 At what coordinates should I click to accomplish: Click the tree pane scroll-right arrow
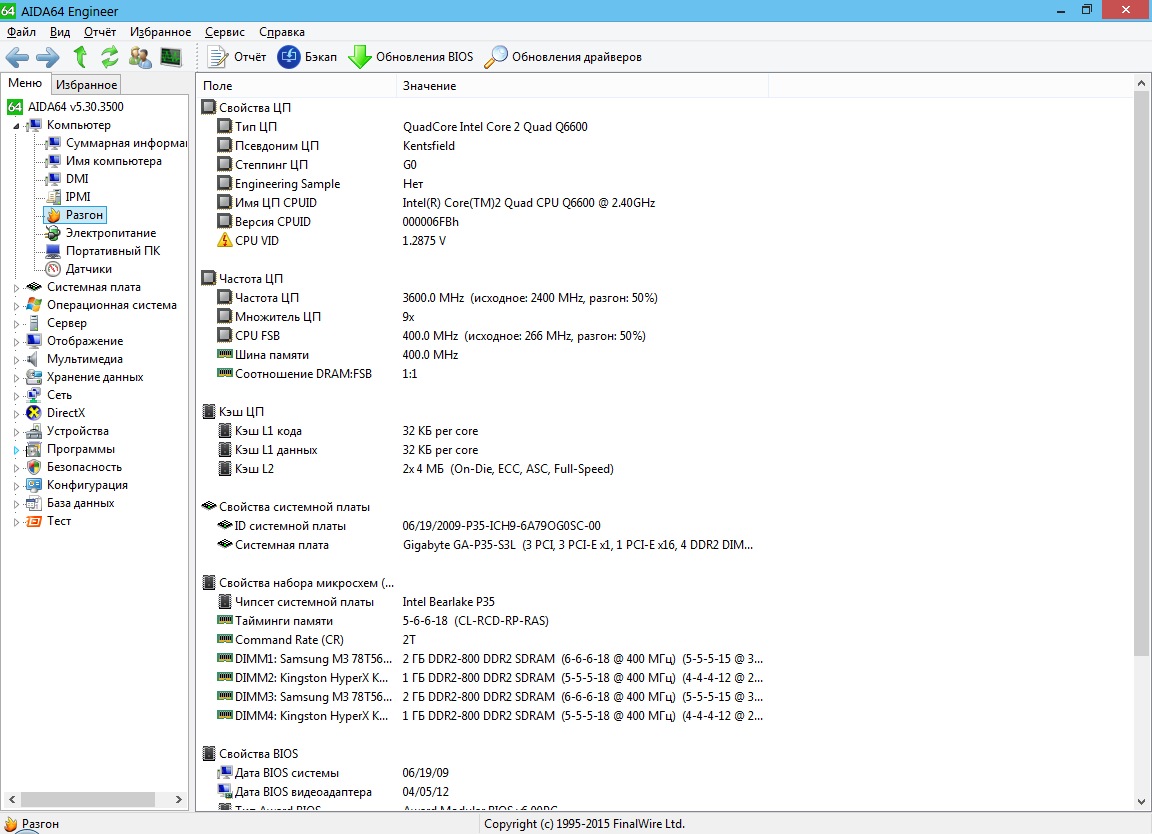point(179,799)
